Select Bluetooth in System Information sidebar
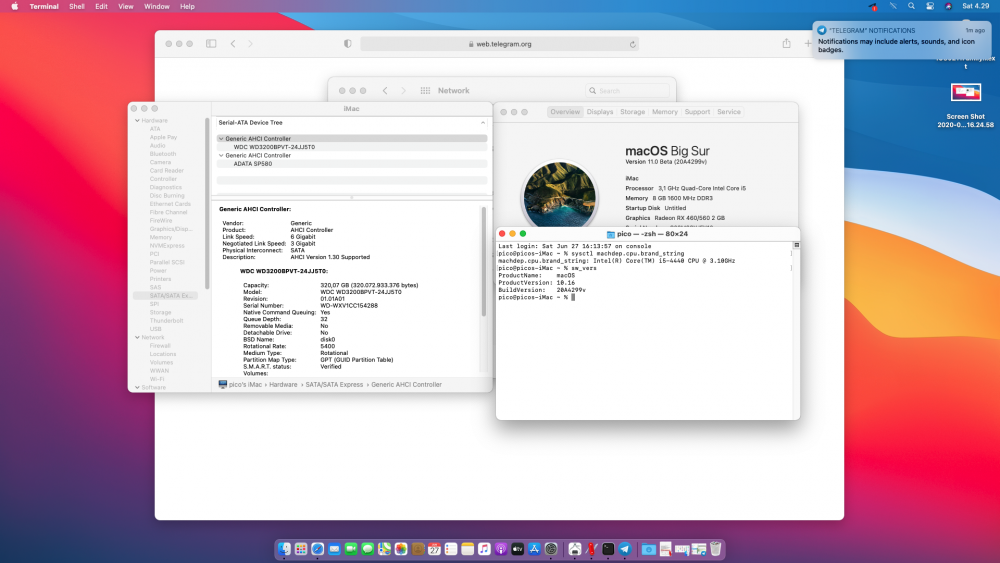The height and width of the screenshot is (563, 1000). (x=163, y=154)
